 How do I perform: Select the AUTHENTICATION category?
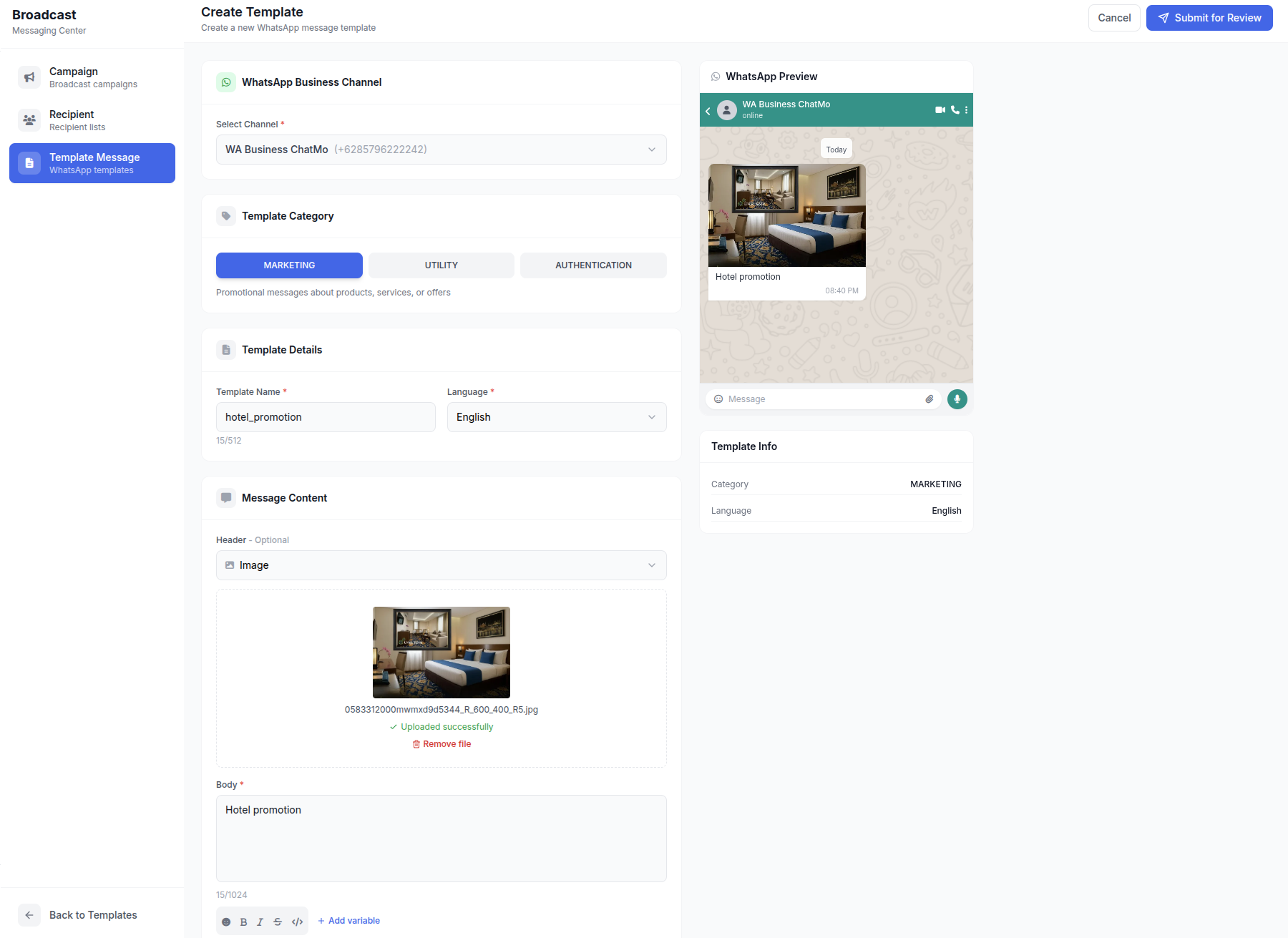tap(594, 265)
